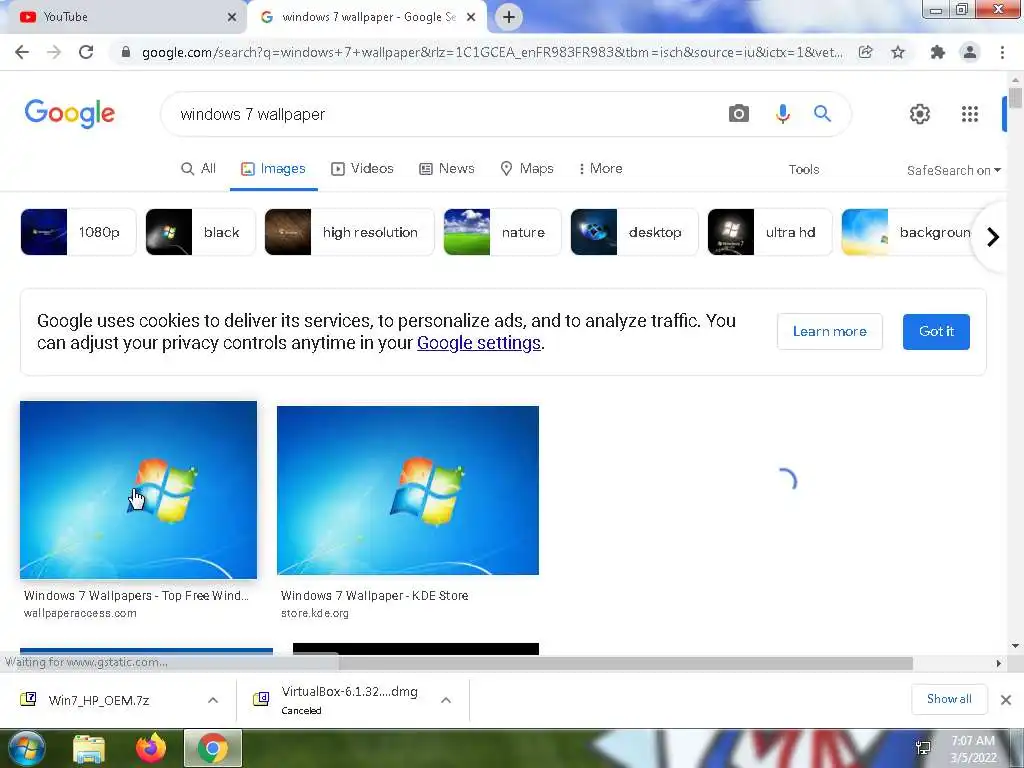
Task: Open Chrome's three-dot menu
Action: pyautogui.click(x=1002, y=52)
